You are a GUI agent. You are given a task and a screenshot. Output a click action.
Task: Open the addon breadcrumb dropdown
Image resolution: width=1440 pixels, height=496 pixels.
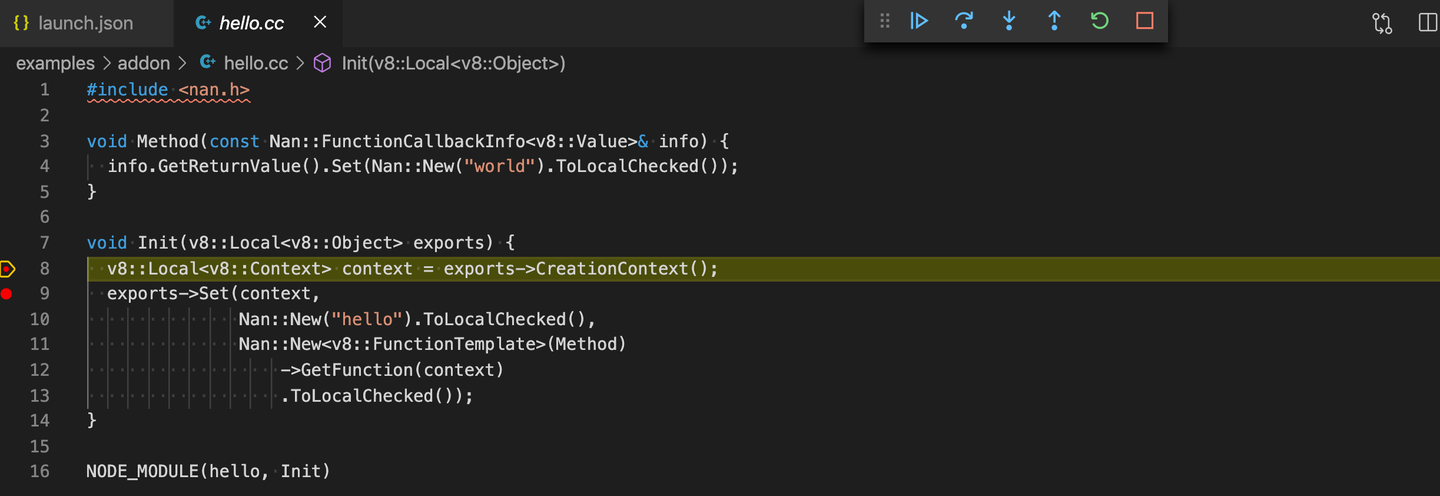coord(144,63)
